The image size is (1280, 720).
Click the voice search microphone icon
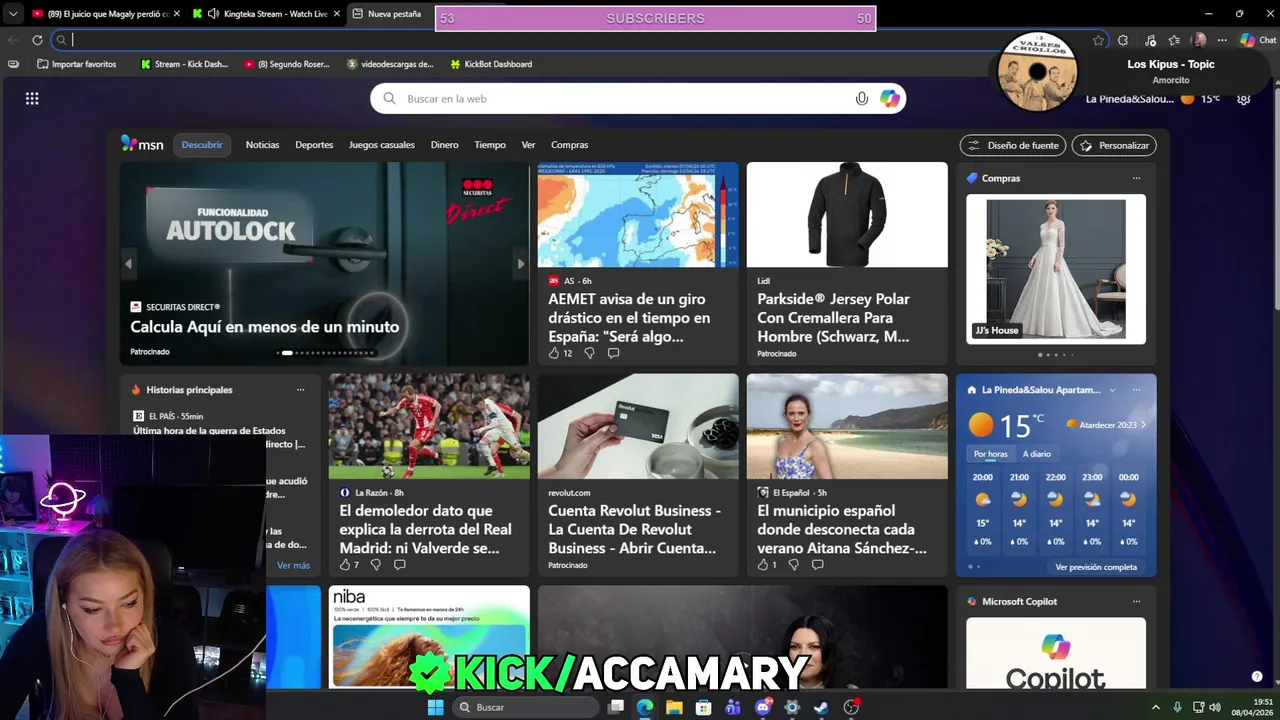pos(861,98)
